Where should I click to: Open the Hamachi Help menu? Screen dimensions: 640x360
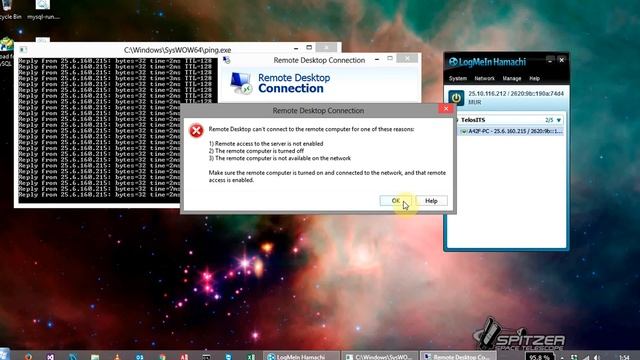534,78
